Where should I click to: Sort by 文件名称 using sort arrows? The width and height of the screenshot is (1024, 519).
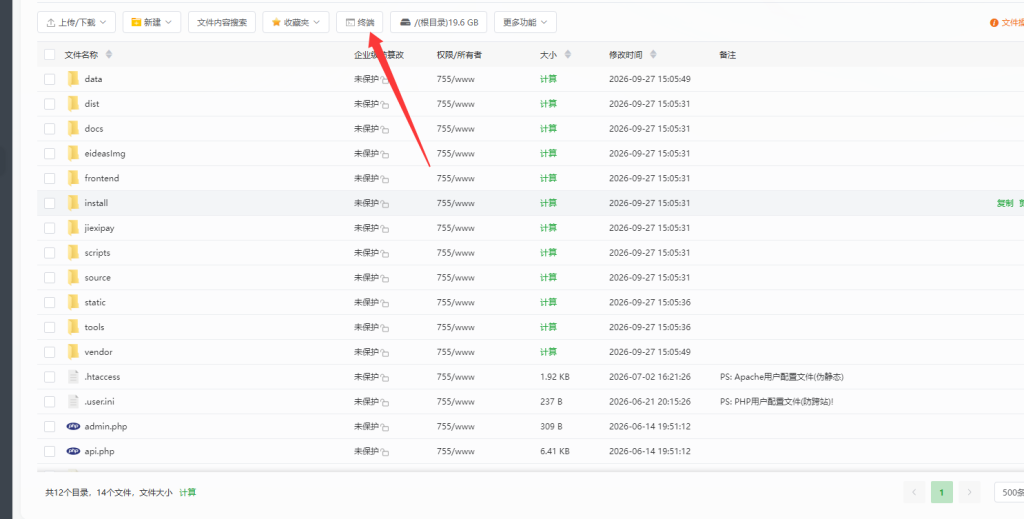(109, 55)
